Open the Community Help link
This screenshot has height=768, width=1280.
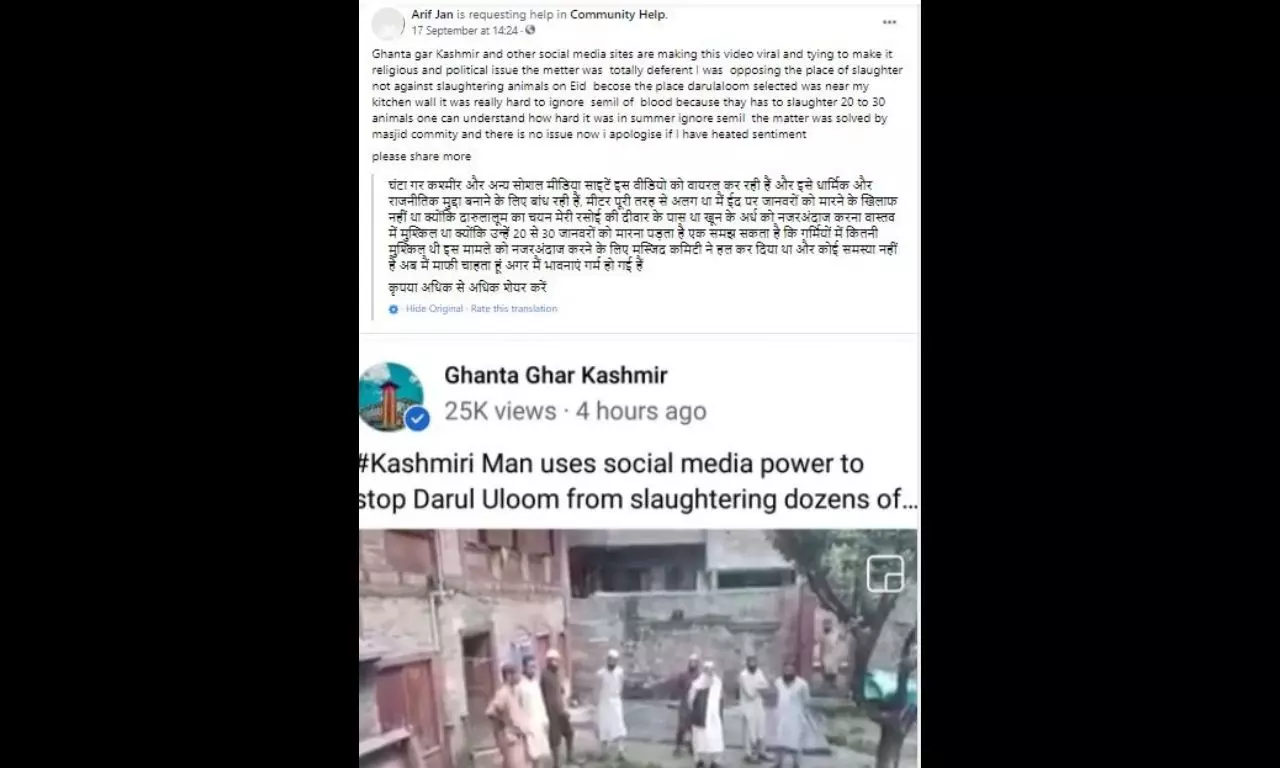(x=617, y=15)
